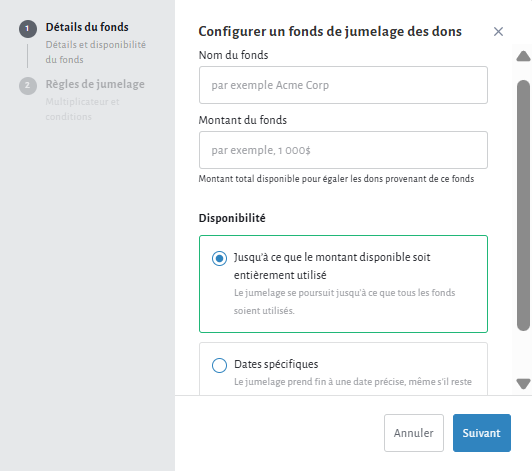Click 'Multiplicateur et conditions' subtitle
Image resolution: width=532 pixels, height=471 pixels.
pyautogui.click(x=82, y=109)
